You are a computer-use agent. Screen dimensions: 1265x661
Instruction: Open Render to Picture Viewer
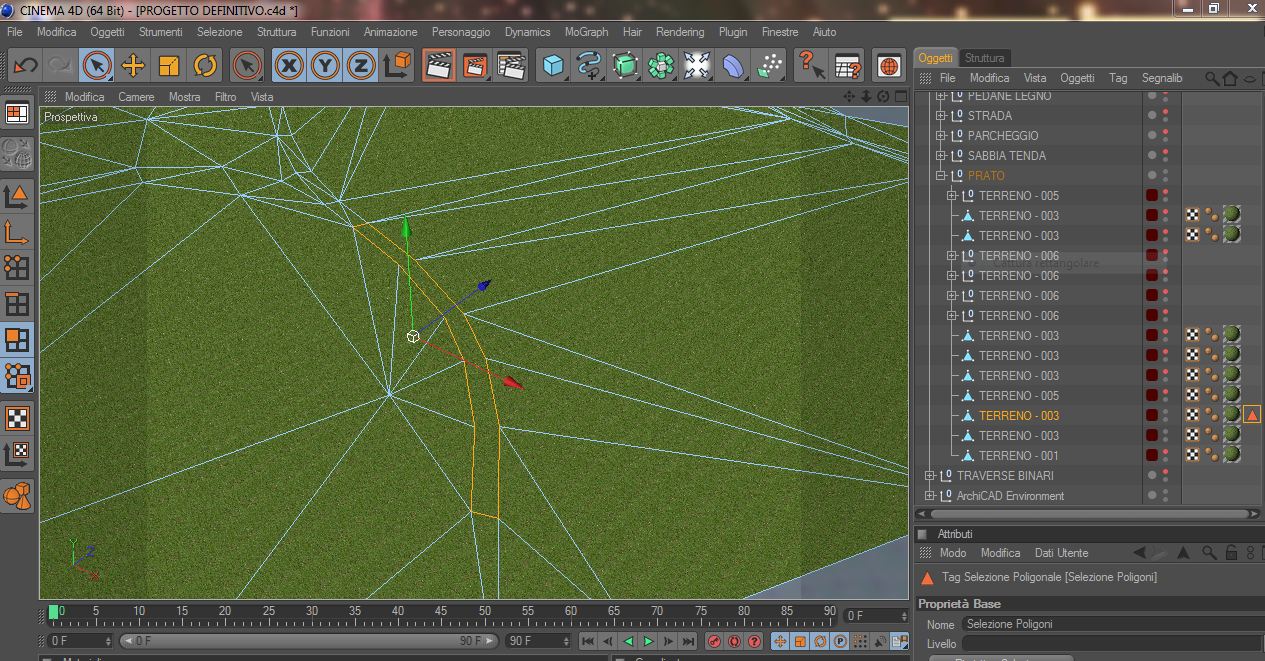[474, 66]
